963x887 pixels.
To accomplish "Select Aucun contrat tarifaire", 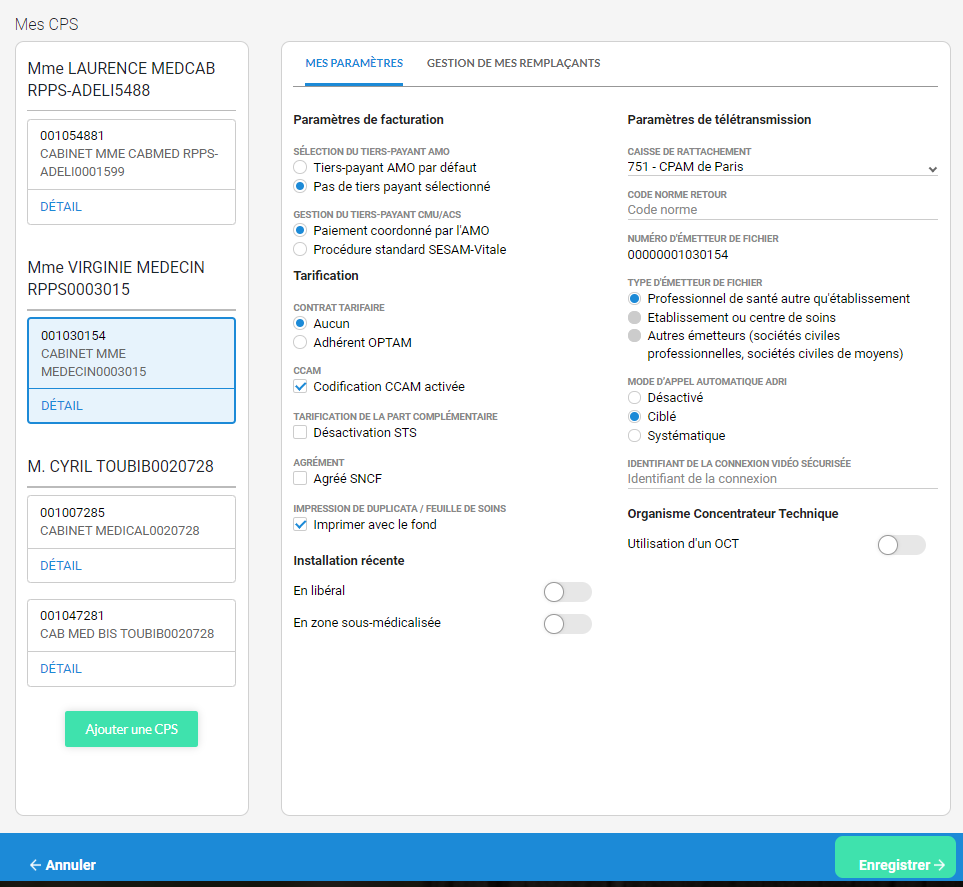I will [300, 323].
